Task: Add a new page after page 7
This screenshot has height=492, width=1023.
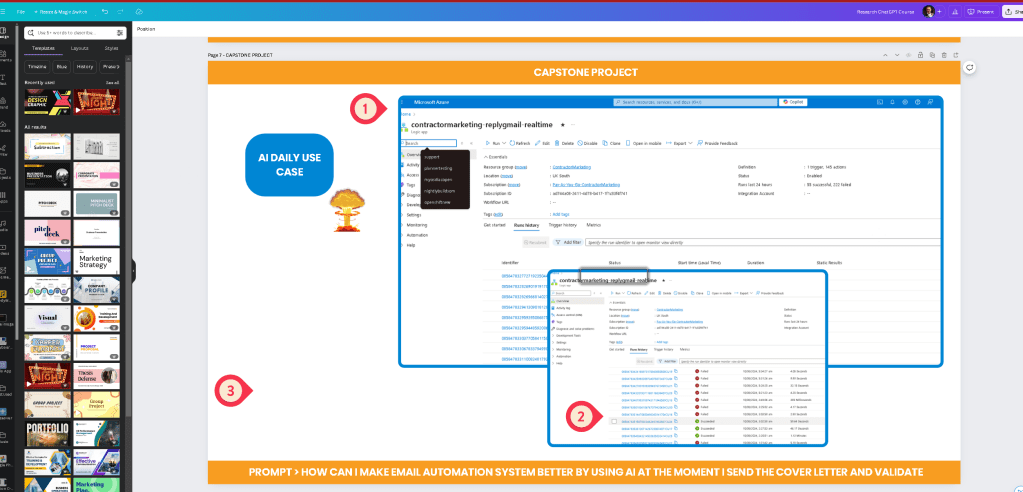Action: [x=956, y=55]
